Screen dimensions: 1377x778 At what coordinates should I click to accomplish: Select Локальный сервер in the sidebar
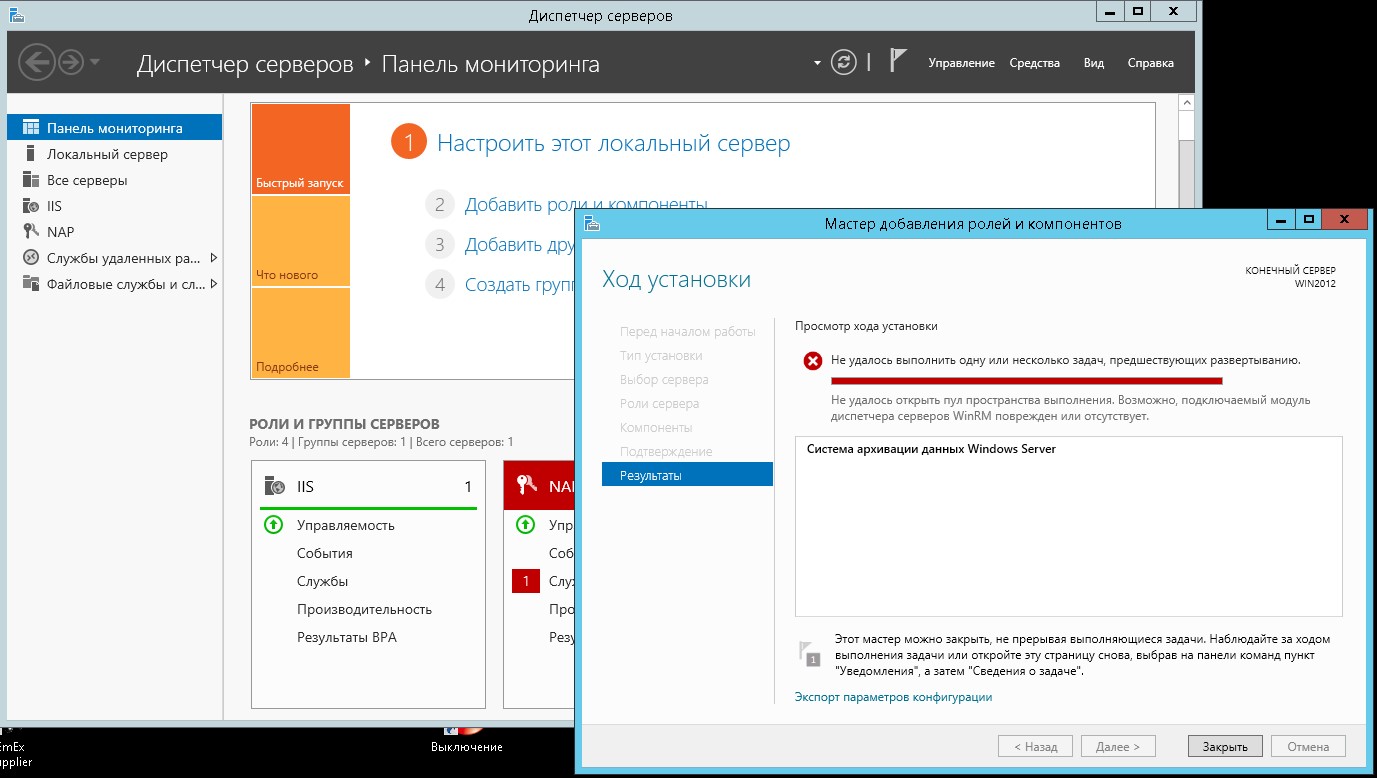[x=114, y=154]
